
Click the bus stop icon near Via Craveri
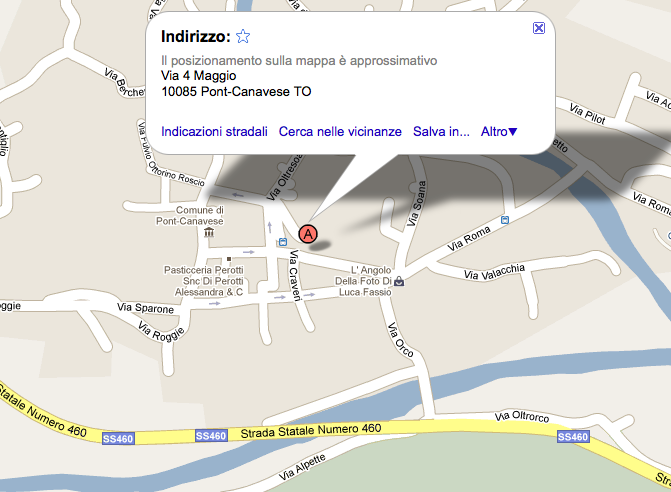pyautogui.click(x=282, y=242)
